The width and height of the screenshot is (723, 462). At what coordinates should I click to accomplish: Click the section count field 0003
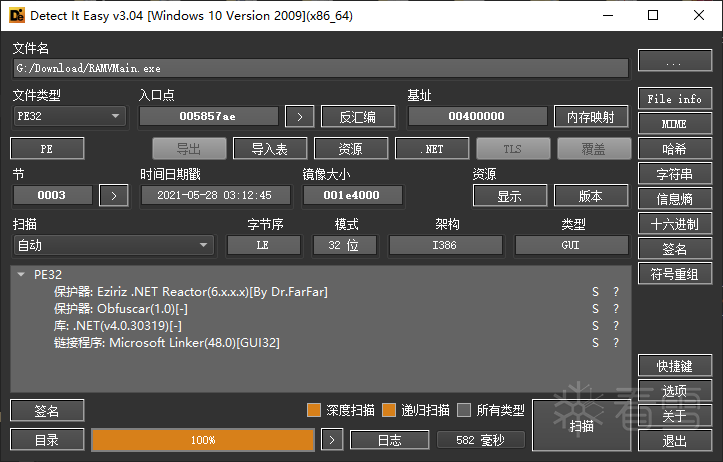53,195
